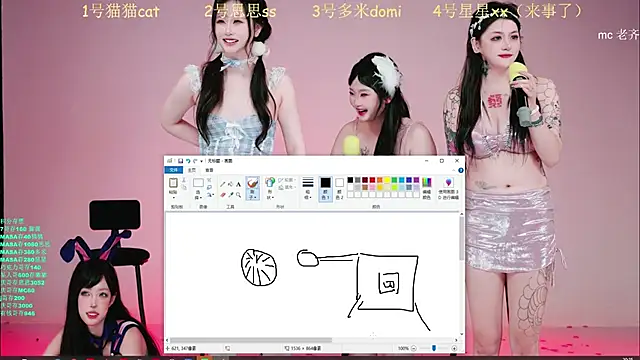Click the Resize icon in the Image group
The image size is (640, 360).
(x=209, y=187)
